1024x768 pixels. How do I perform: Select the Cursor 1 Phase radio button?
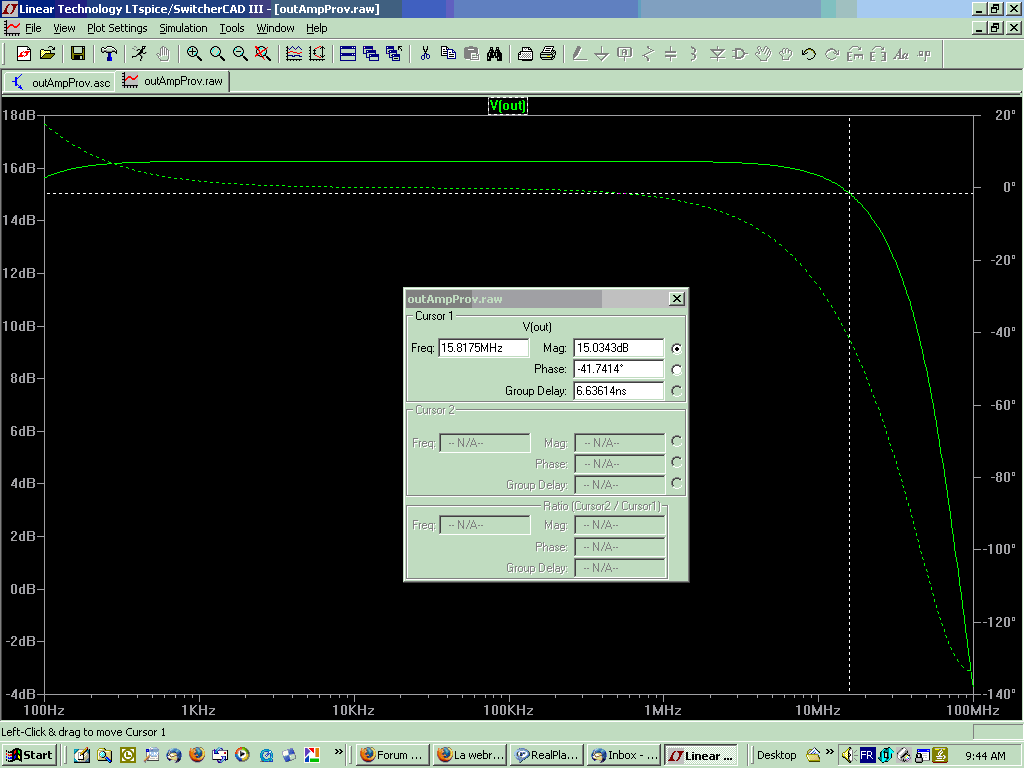click(677, 370)
